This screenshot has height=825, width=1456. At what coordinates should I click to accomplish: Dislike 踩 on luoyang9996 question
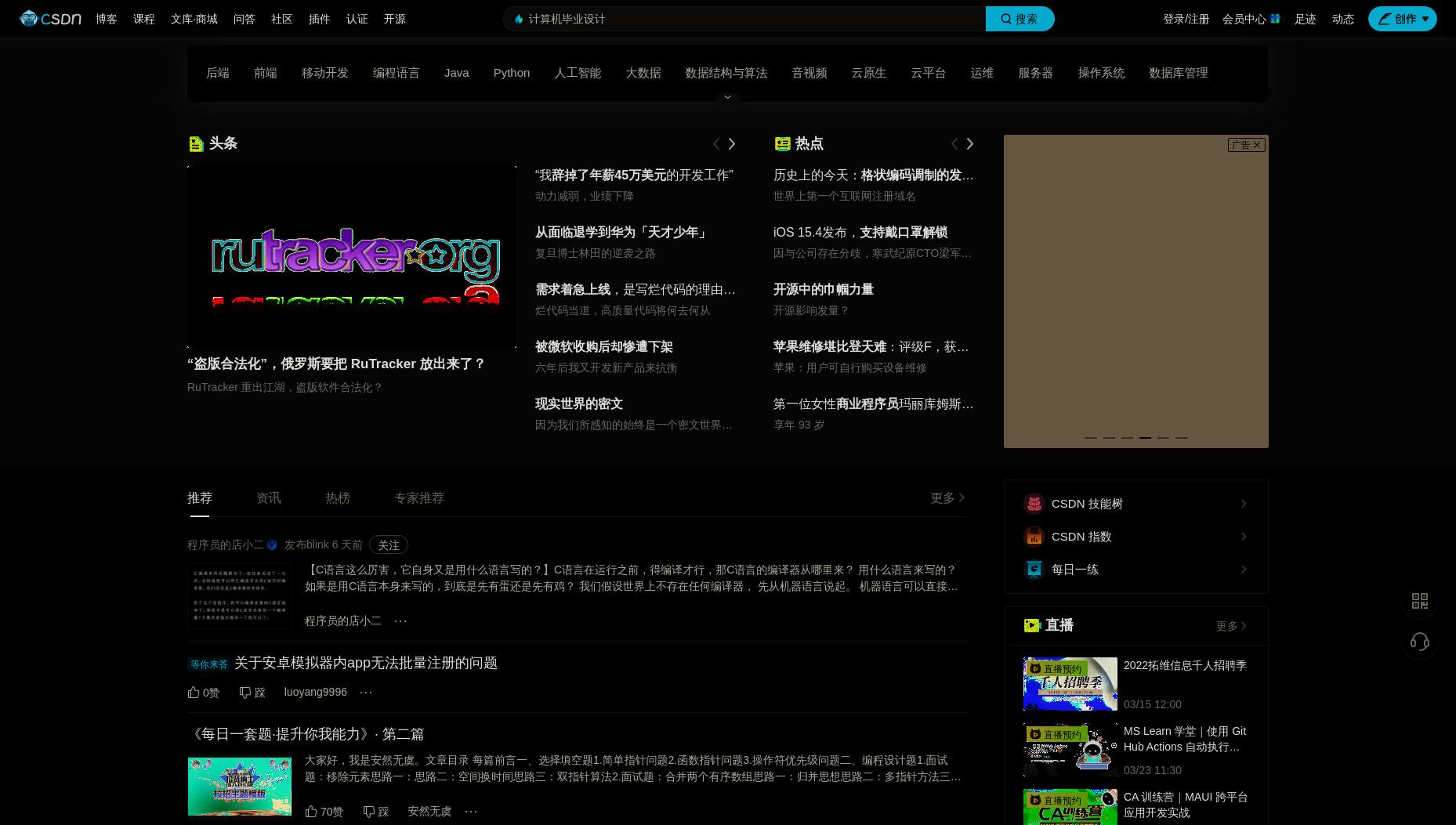tap(252, 693)
